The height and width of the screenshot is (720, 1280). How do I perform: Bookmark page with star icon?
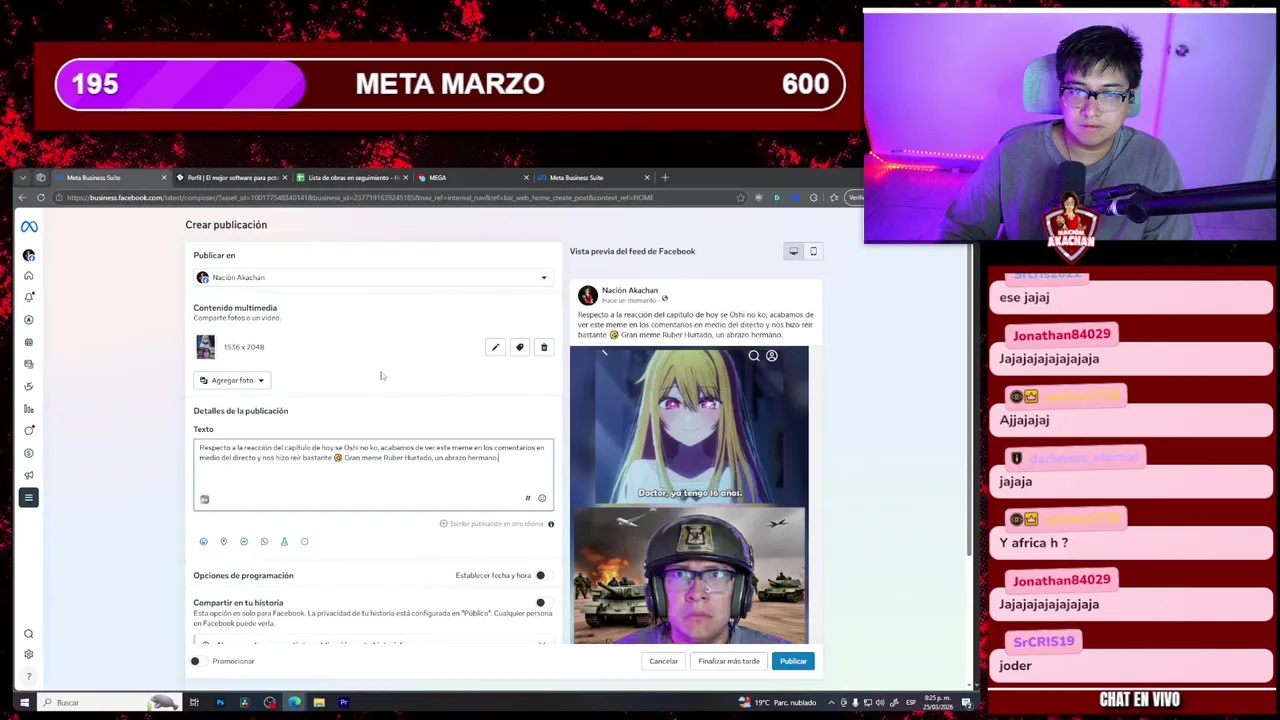(740, 197)
